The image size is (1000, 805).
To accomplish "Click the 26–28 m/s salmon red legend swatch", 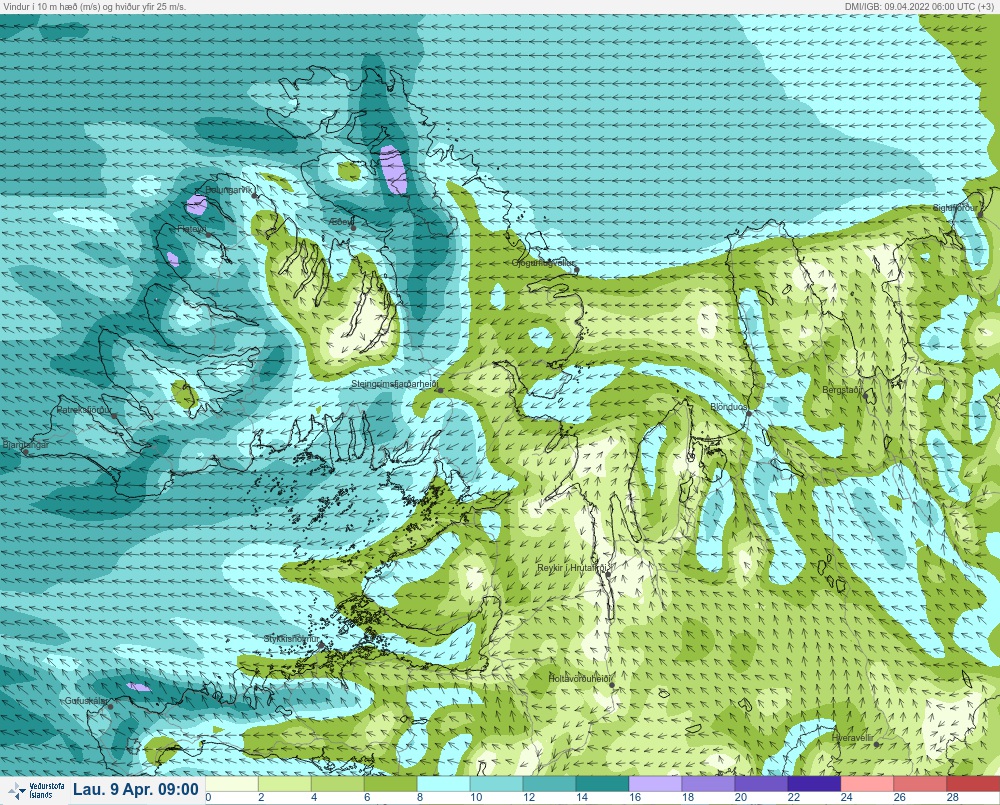I will [920, 783].
